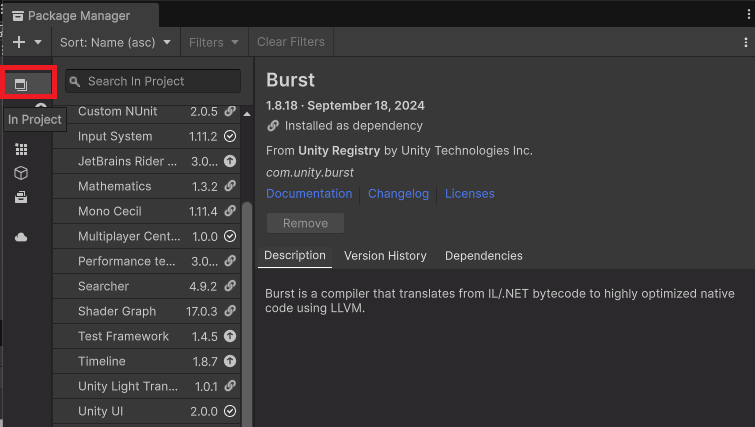Screen dimensions: 755x427
Task: Select the Unity UI package row
Action: coord(146,412)
